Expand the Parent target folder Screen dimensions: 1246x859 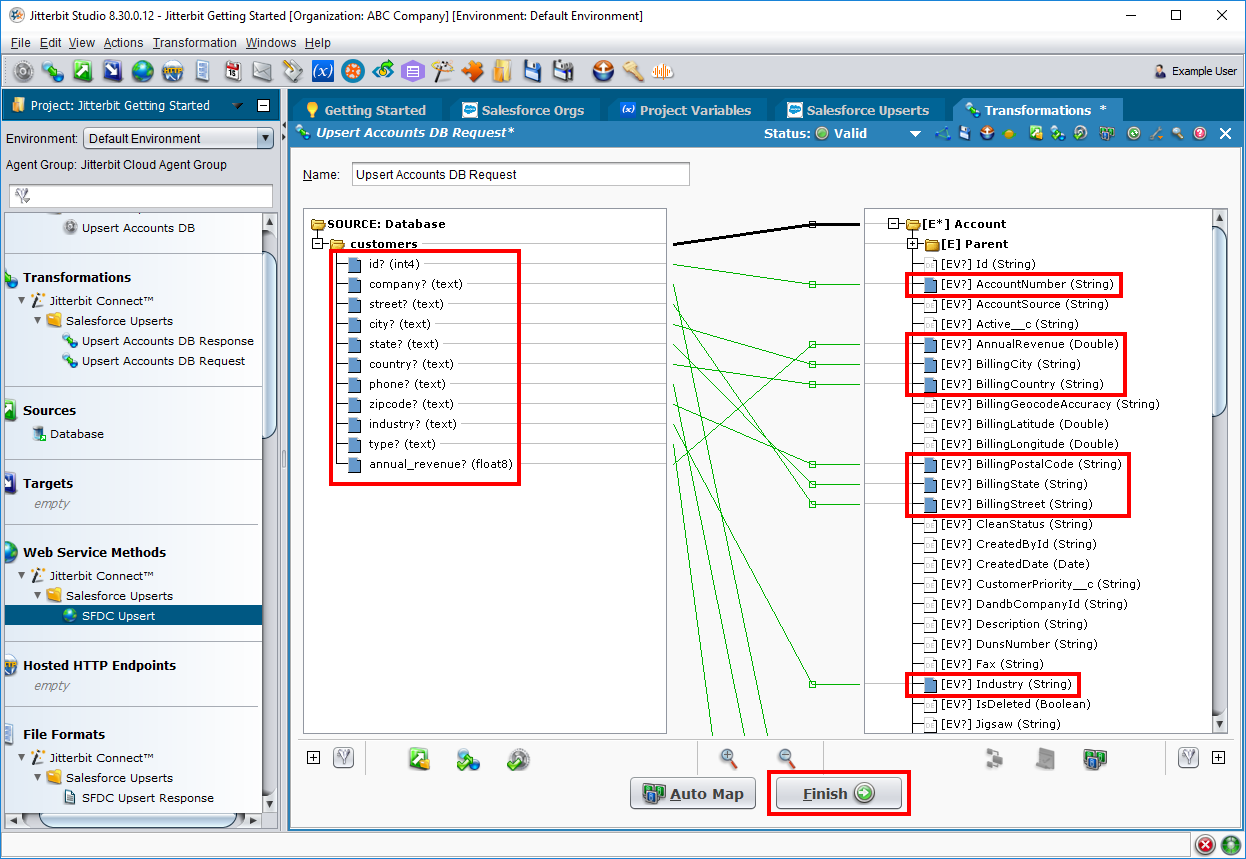click(x=912, y=244)
